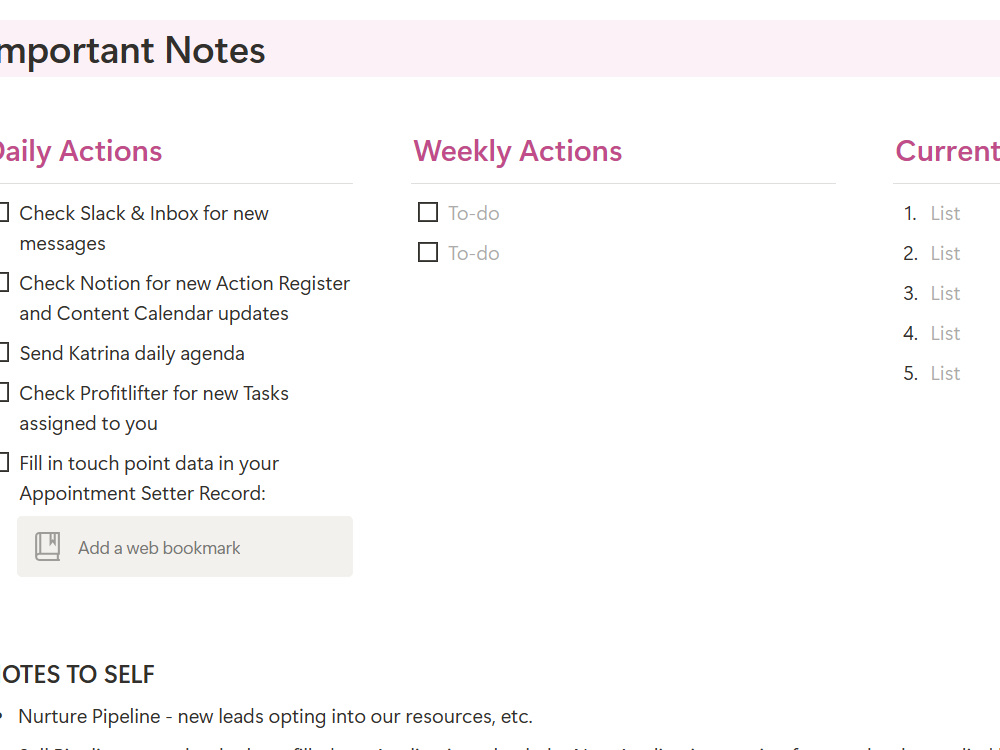The height and width of the screenshot is (750, 1000).
Task: Click numbered list item 5 placeholder
Action: [x=945, y=373]
